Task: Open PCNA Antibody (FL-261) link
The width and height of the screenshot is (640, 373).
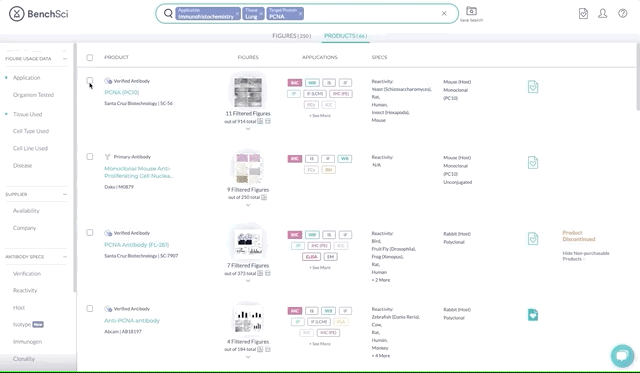Action: [x=137, y=245]
